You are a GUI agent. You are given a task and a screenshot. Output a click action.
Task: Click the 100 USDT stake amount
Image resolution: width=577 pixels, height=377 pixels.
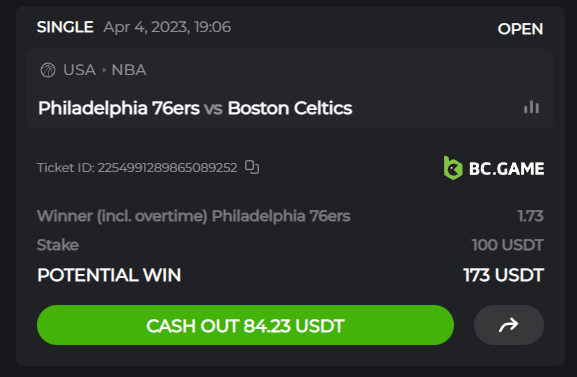[x=507, y=245]
